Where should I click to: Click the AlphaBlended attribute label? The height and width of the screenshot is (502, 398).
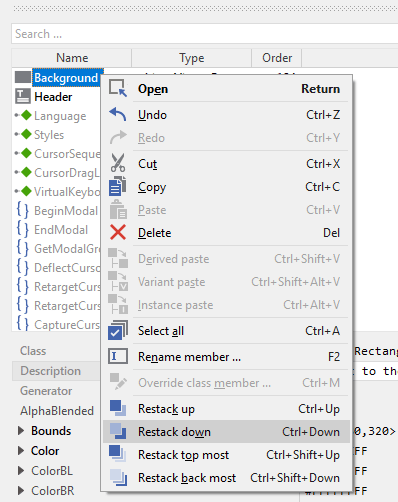pos(57,411)
